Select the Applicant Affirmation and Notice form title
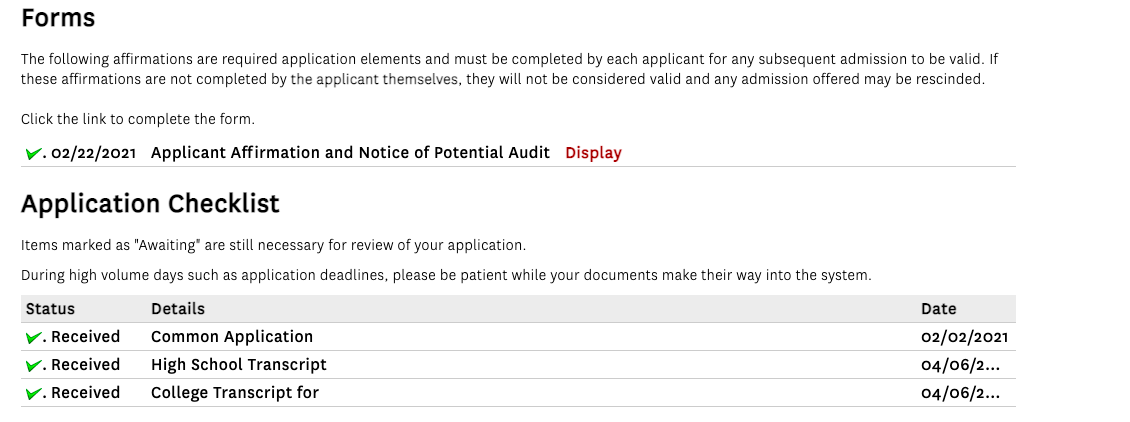The height and width of the screenshot is (422, 1130). 350,153
